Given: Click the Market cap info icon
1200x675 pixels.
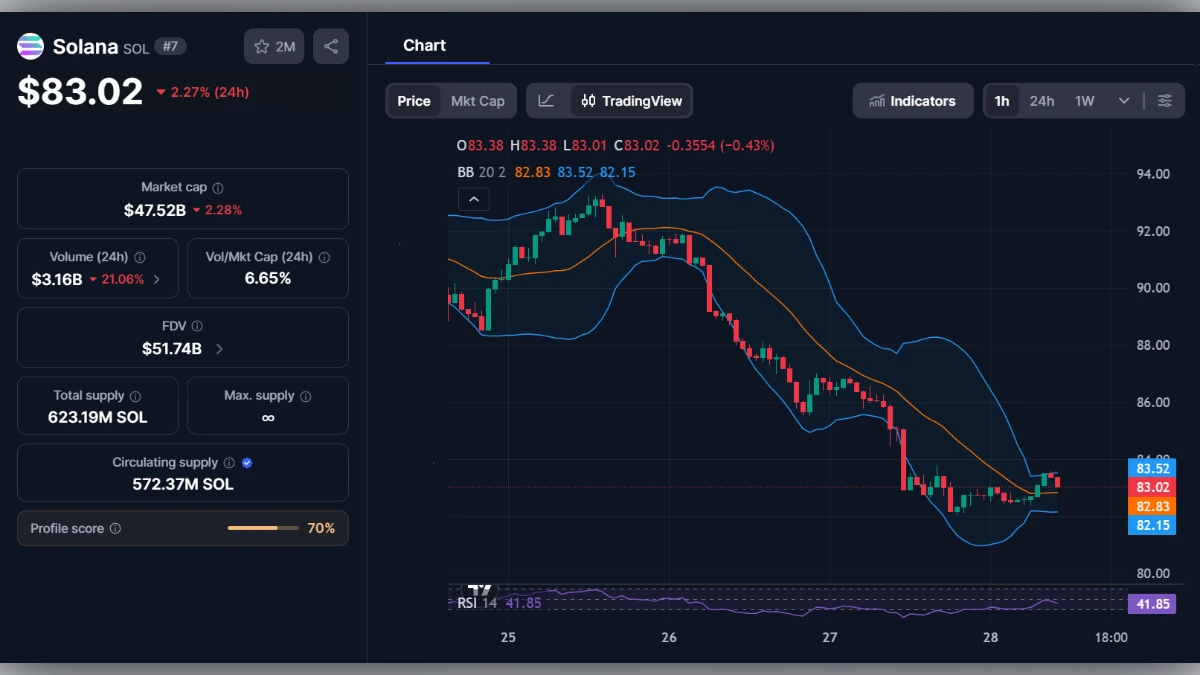Looking at the screenshot, I should [x=219, y=186].
